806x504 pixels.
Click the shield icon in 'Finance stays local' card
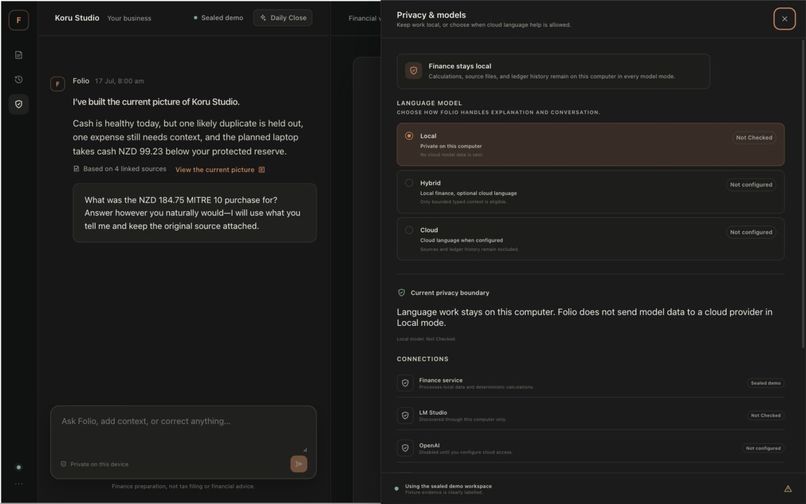pos(413,70)
